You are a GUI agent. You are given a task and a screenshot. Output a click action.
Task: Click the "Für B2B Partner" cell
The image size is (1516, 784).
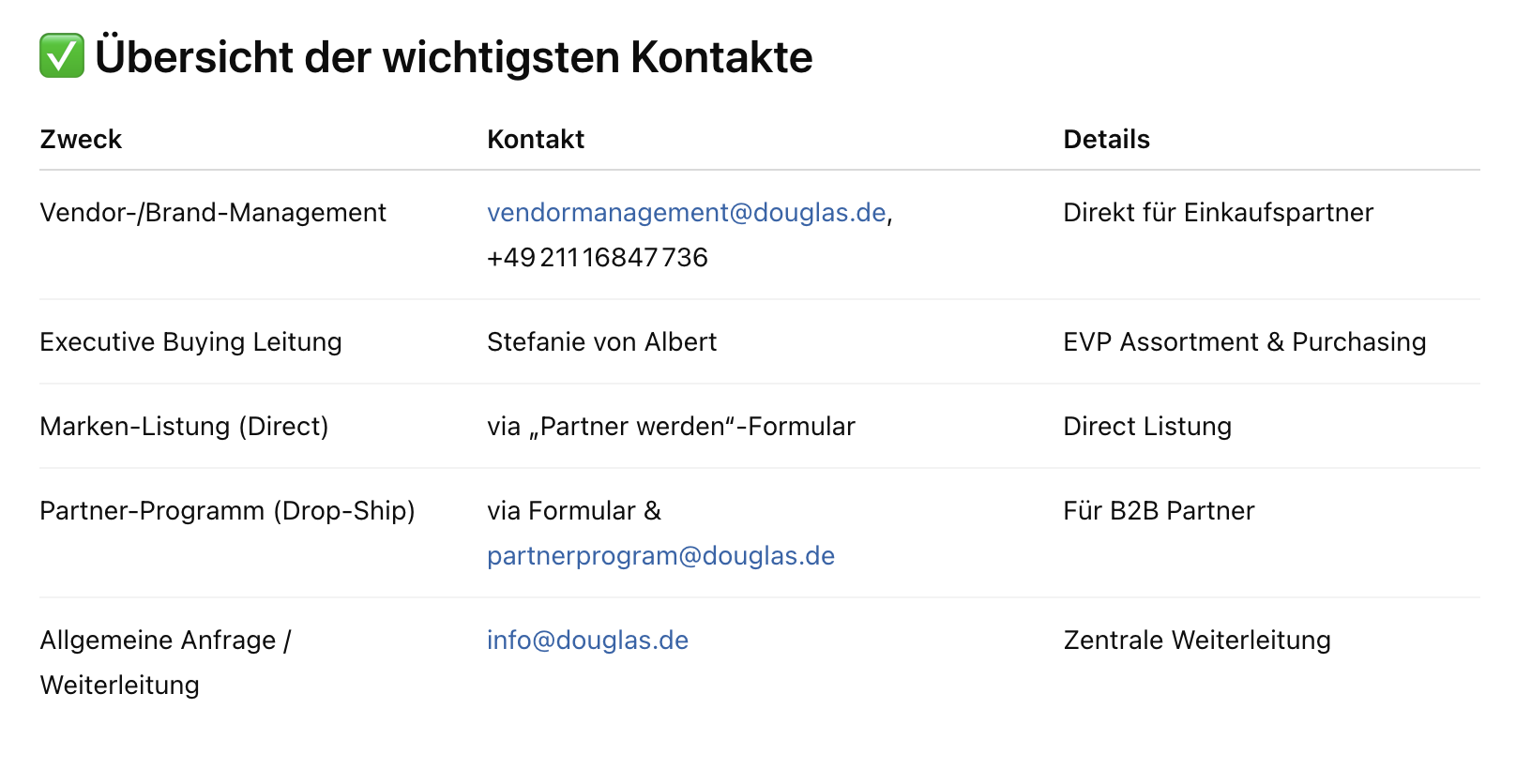(x=1159, y=511)
